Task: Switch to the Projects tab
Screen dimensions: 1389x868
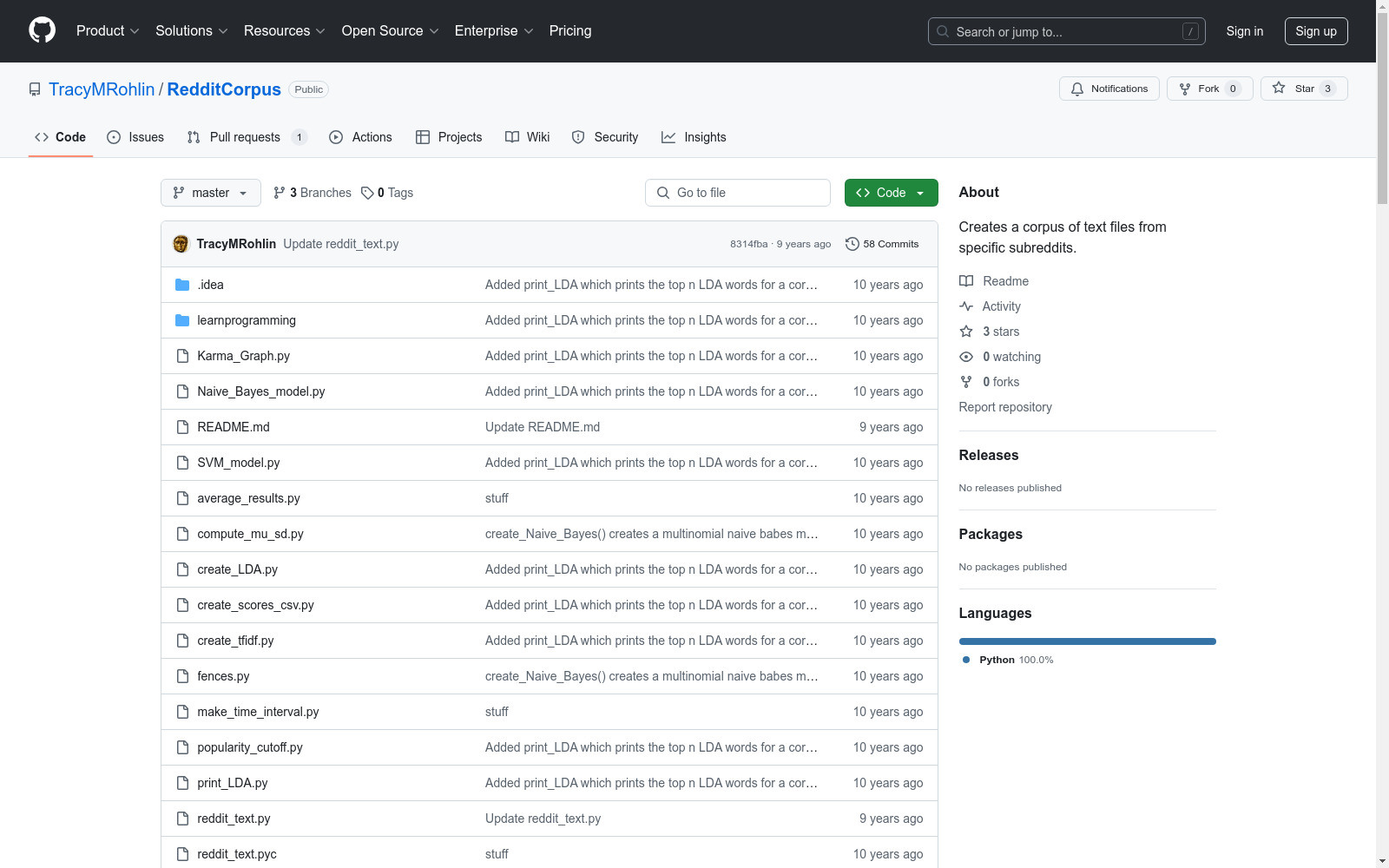Action: [x=449, y=137]
